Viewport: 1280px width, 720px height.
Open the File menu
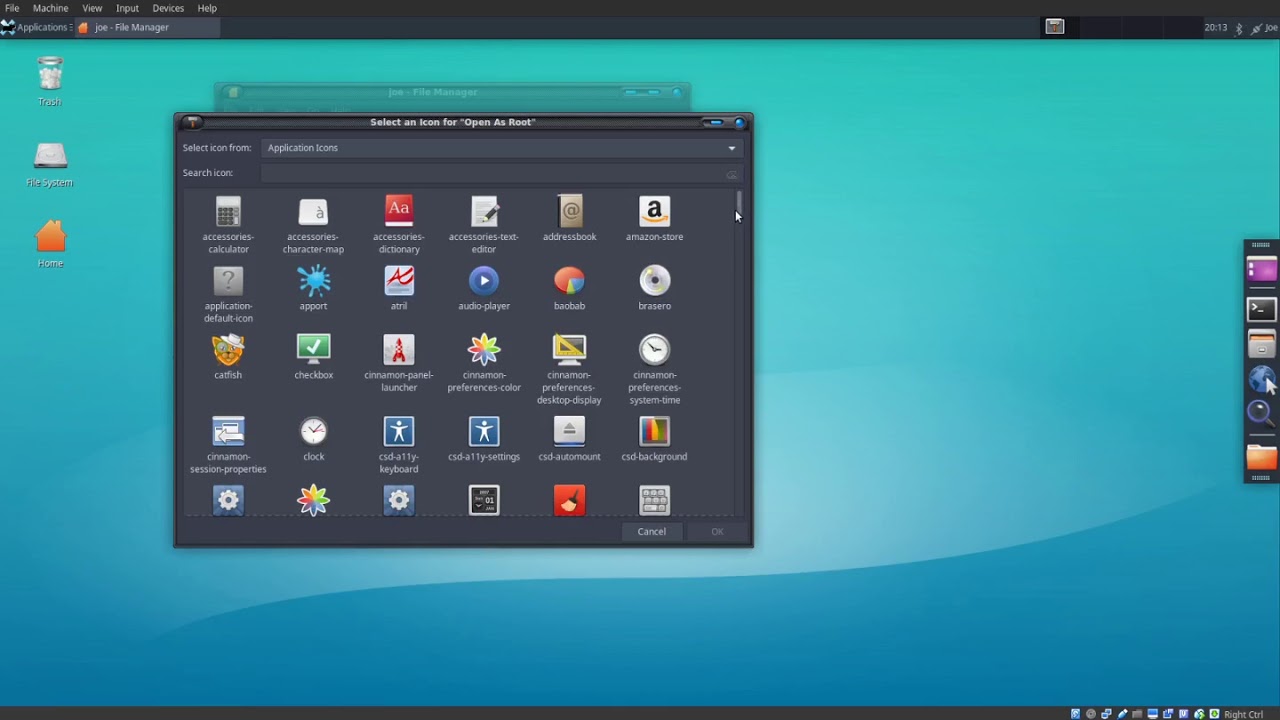12,8
